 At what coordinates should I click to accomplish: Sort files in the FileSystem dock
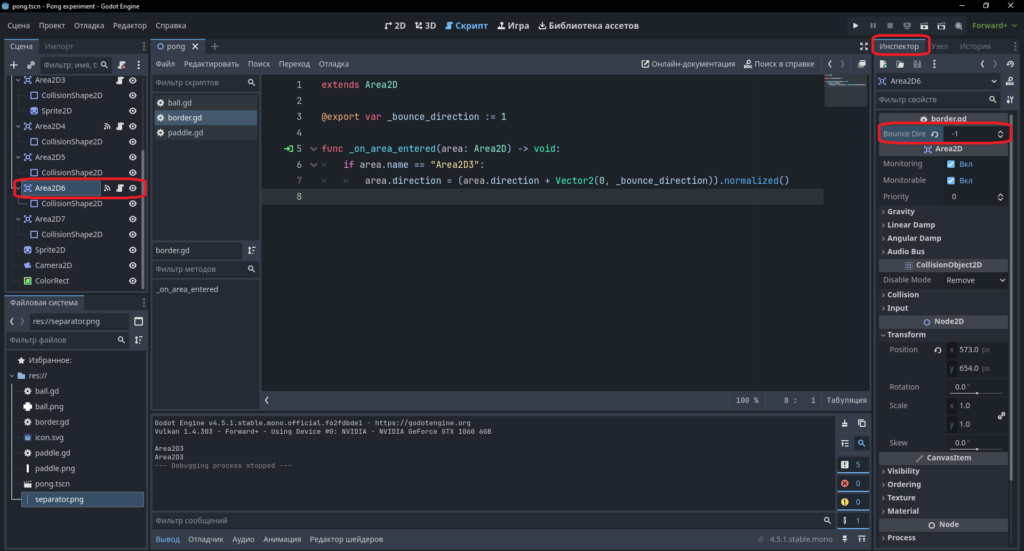pos(138,340)
